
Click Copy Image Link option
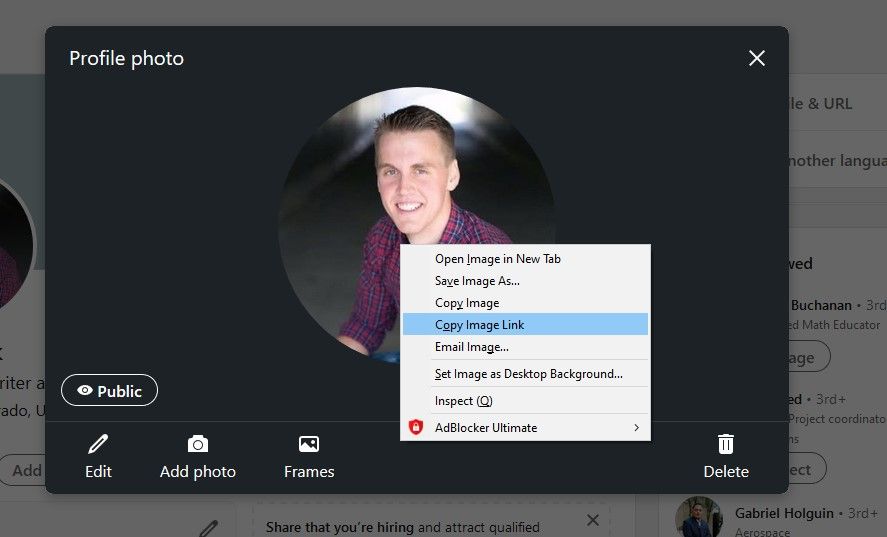[x=479, y=325]
